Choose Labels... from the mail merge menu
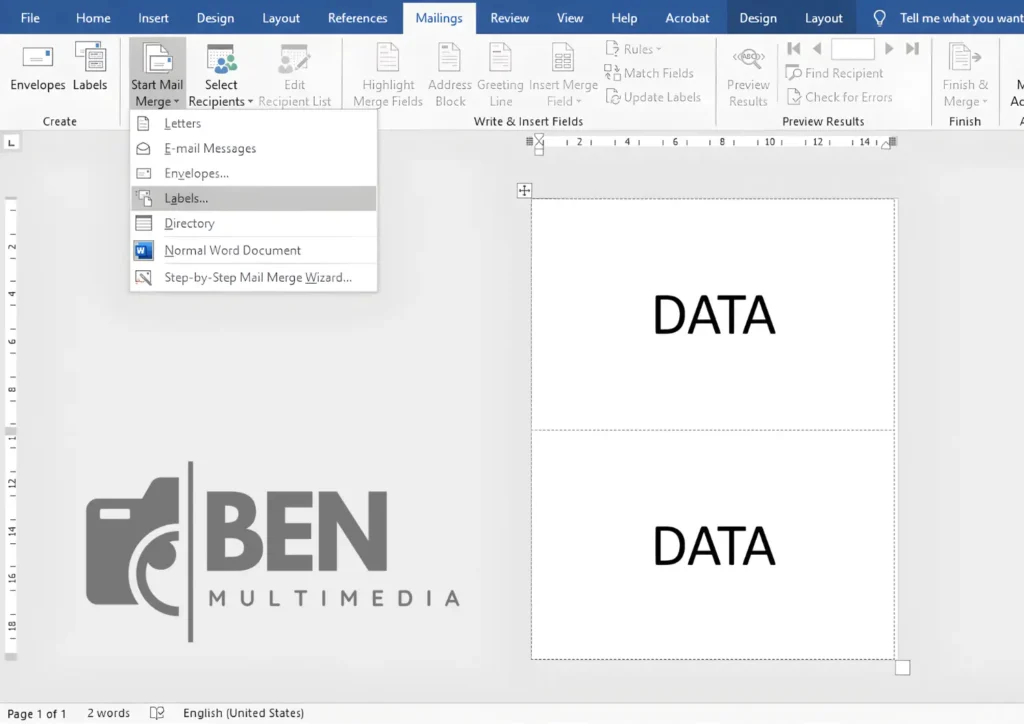This screenshot has height=724, width=1024. click(186, 198)
